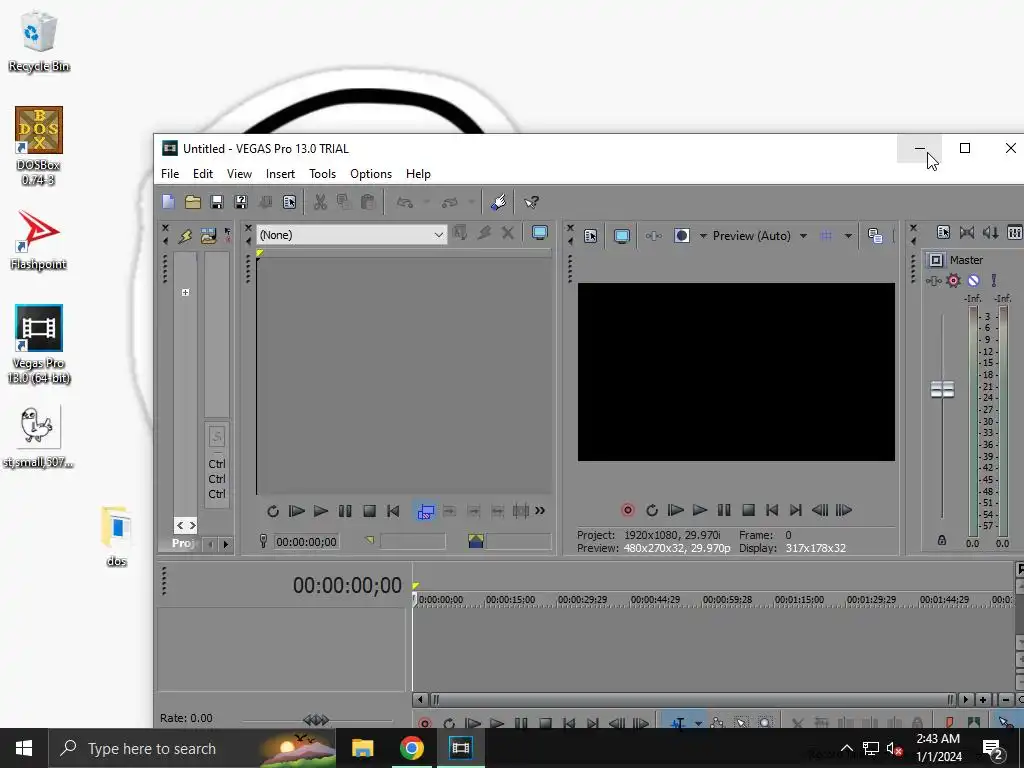
Task: Click the lightning bolt icon in Project Media
Action: 185,236
